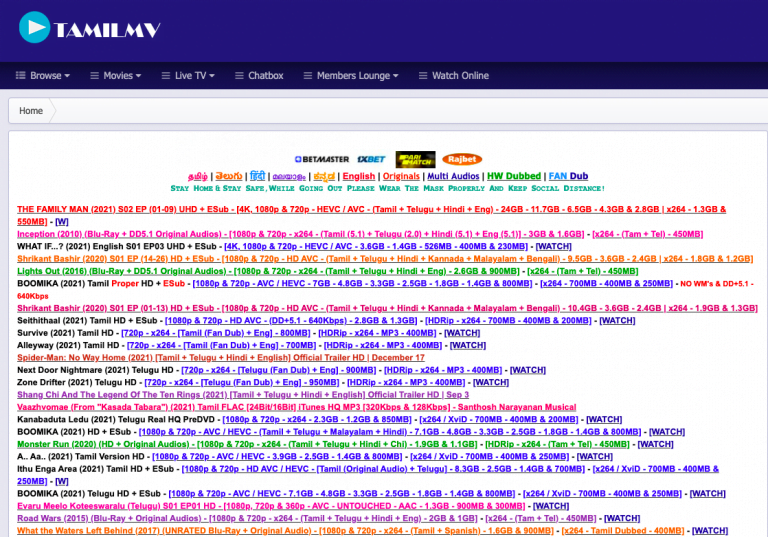Open the Malayalam language category link

point(289,176)
